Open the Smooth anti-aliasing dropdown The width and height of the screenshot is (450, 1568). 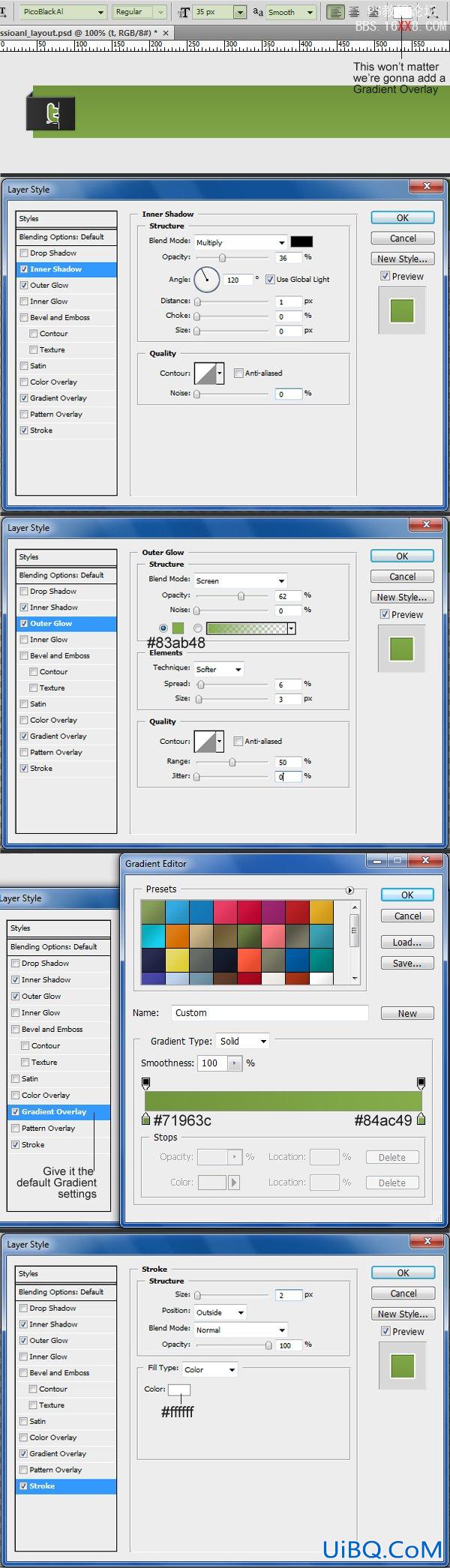pyautogui.click(x=291, y=12)
